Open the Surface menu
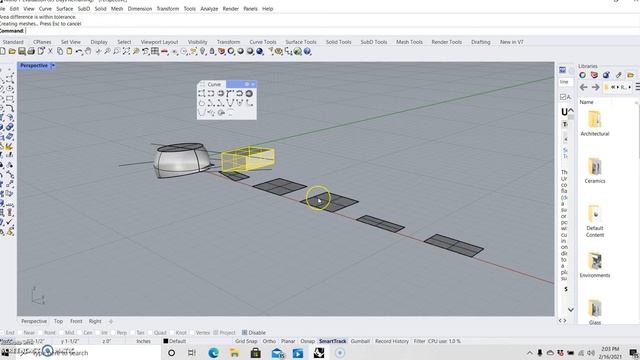This screenshot has width=640, height=360. click(64, 9)
